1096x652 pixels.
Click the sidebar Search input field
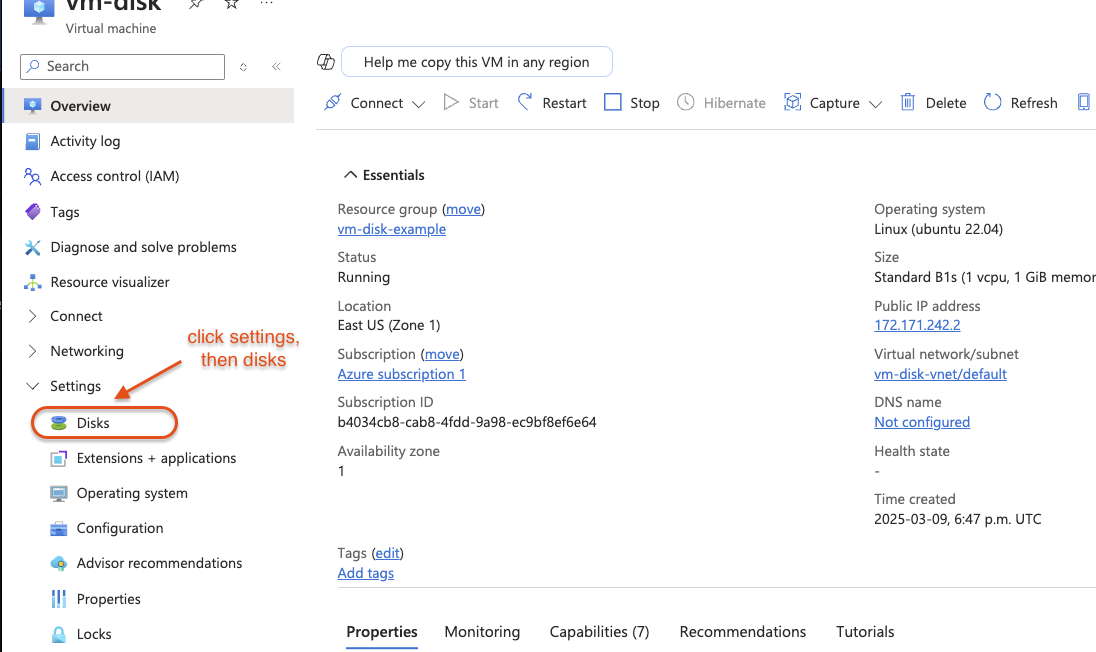(x=122, y=66)
